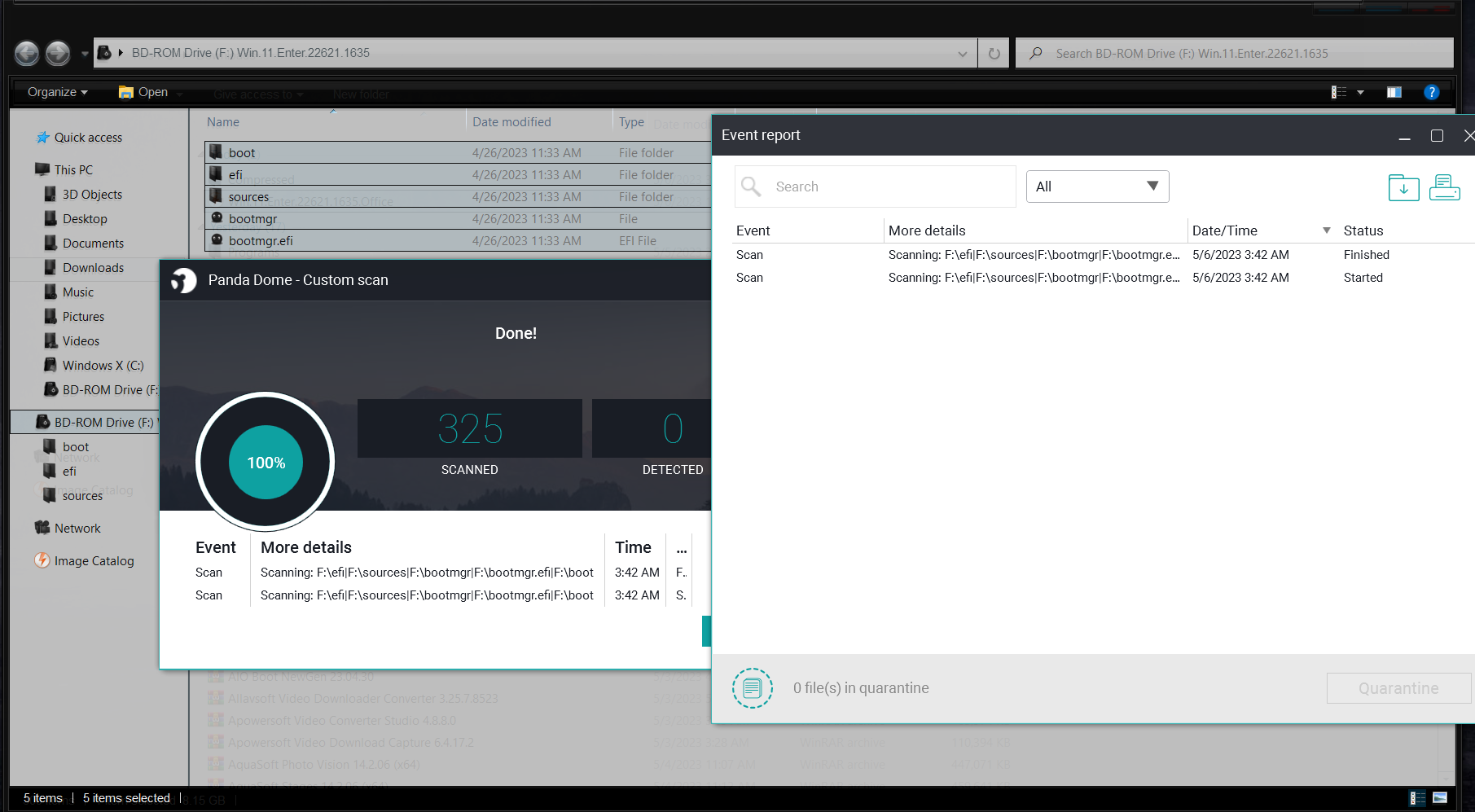Sort files by Name column header
1475x812 pixels.
[223, 122]
